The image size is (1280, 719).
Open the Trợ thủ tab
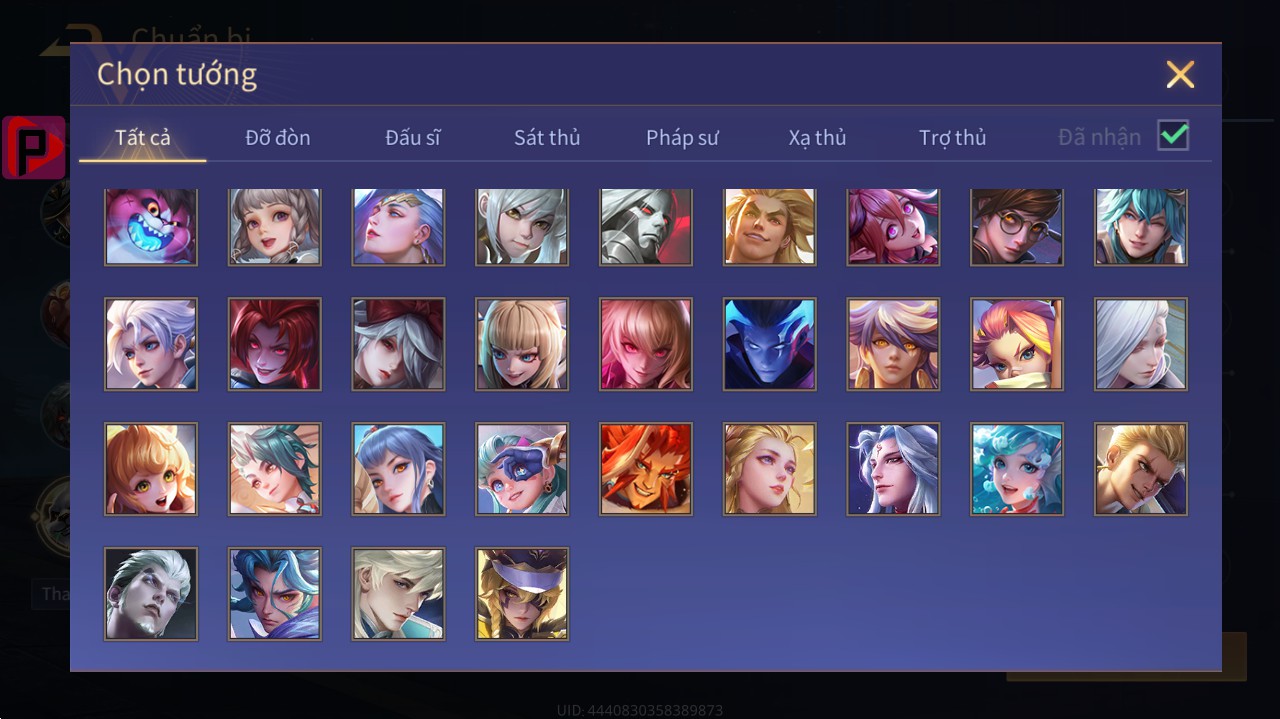tap(953, 138)
